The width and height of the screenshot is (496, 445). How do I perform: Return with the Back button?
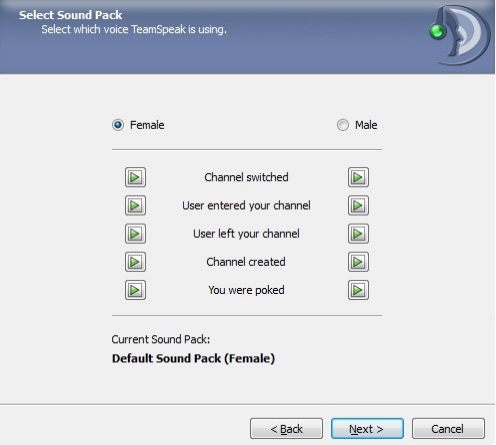(286, 429)
